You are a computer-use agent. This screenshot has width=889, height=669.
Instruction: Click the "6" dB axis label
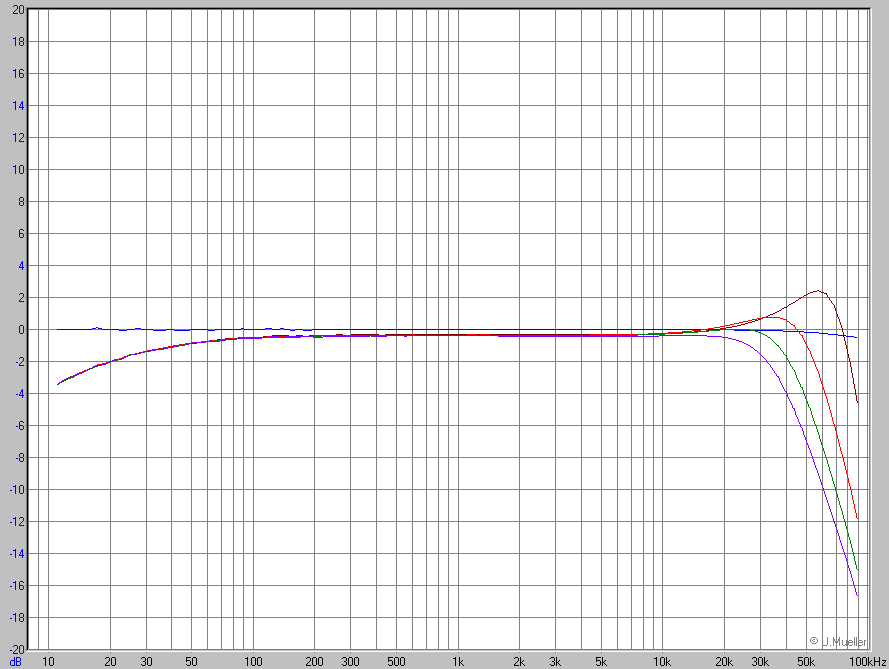(x=22, y=234)
